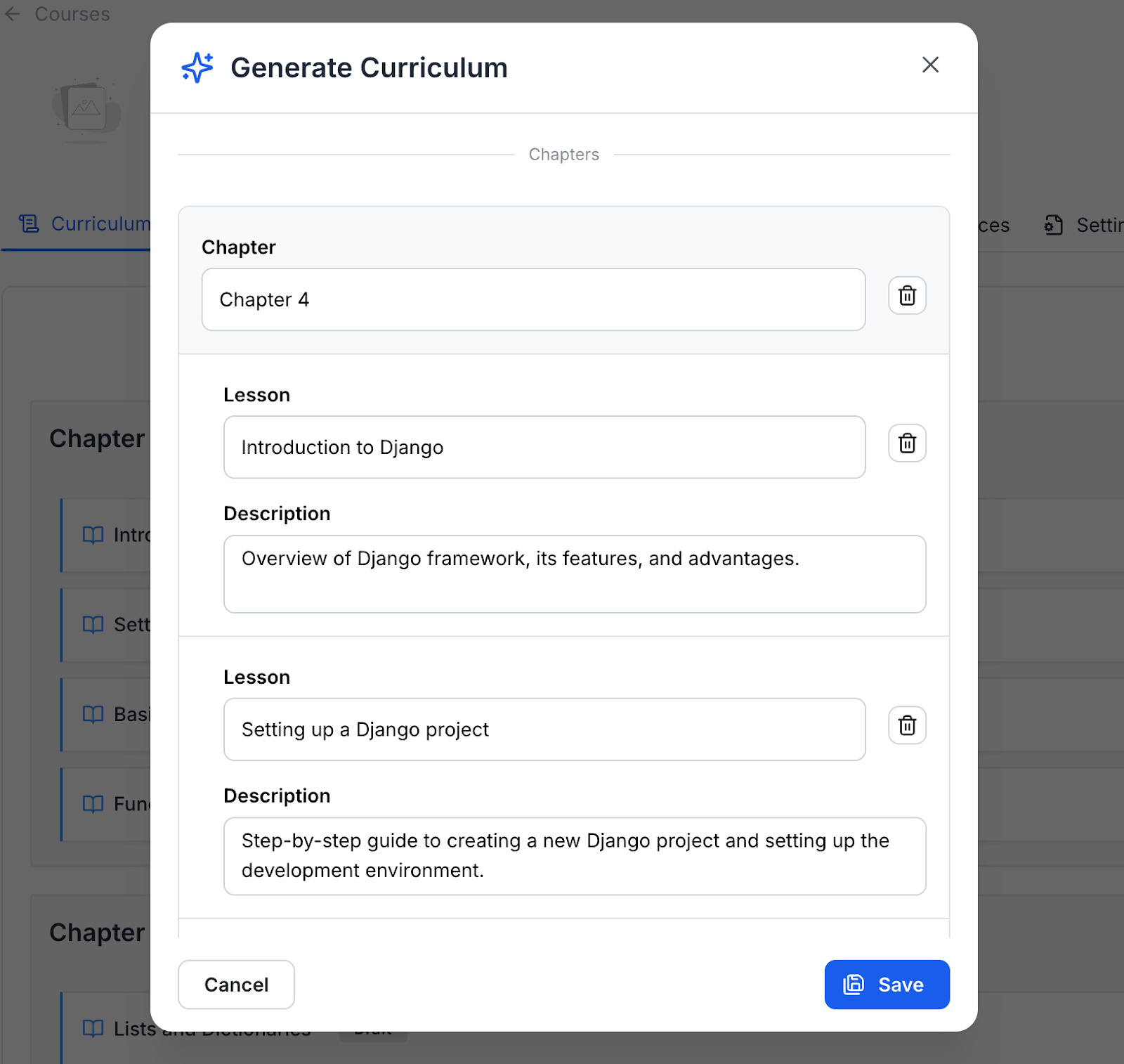Image resolution: width=1124 pixels, height=1064 pixels.
Task: Close the Generate Curriculum dialog
Action: click(x=930, y=65)
